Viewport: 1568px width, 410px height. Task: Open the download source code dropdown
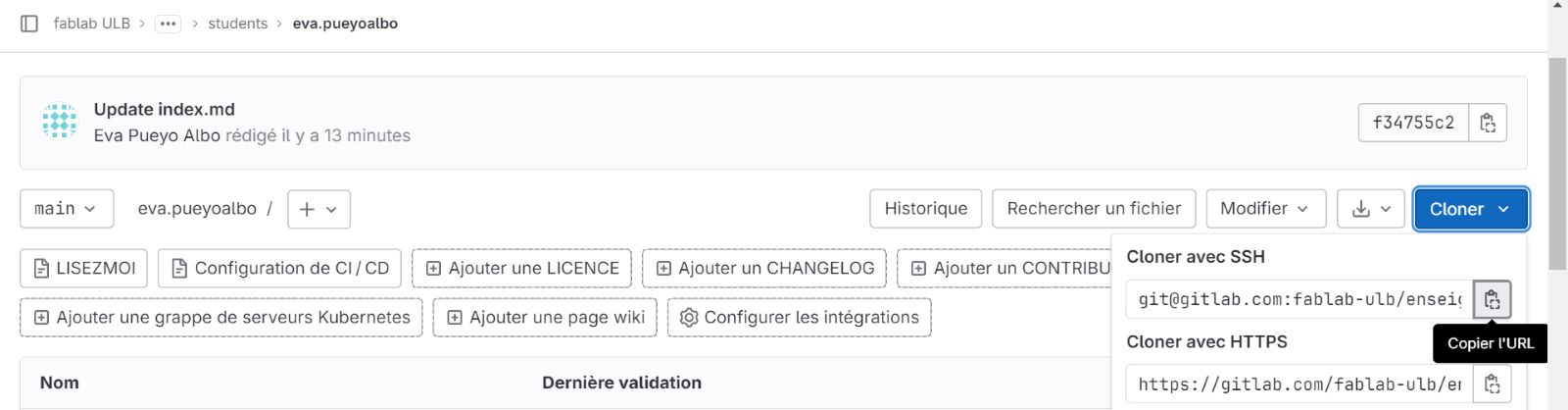pos(1371,209)
